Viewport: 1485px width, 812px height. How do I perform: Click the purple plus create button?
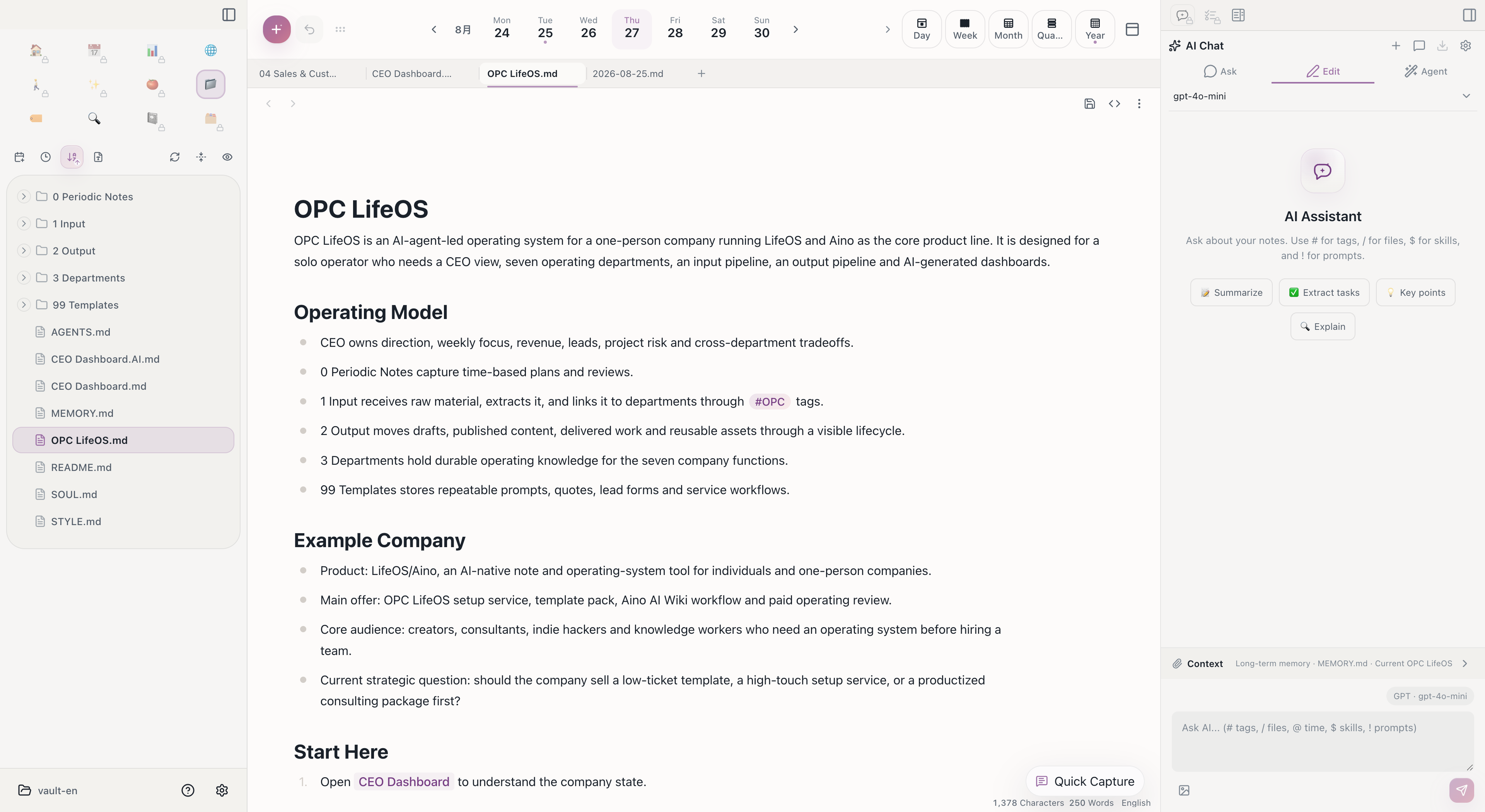(277, 29)
